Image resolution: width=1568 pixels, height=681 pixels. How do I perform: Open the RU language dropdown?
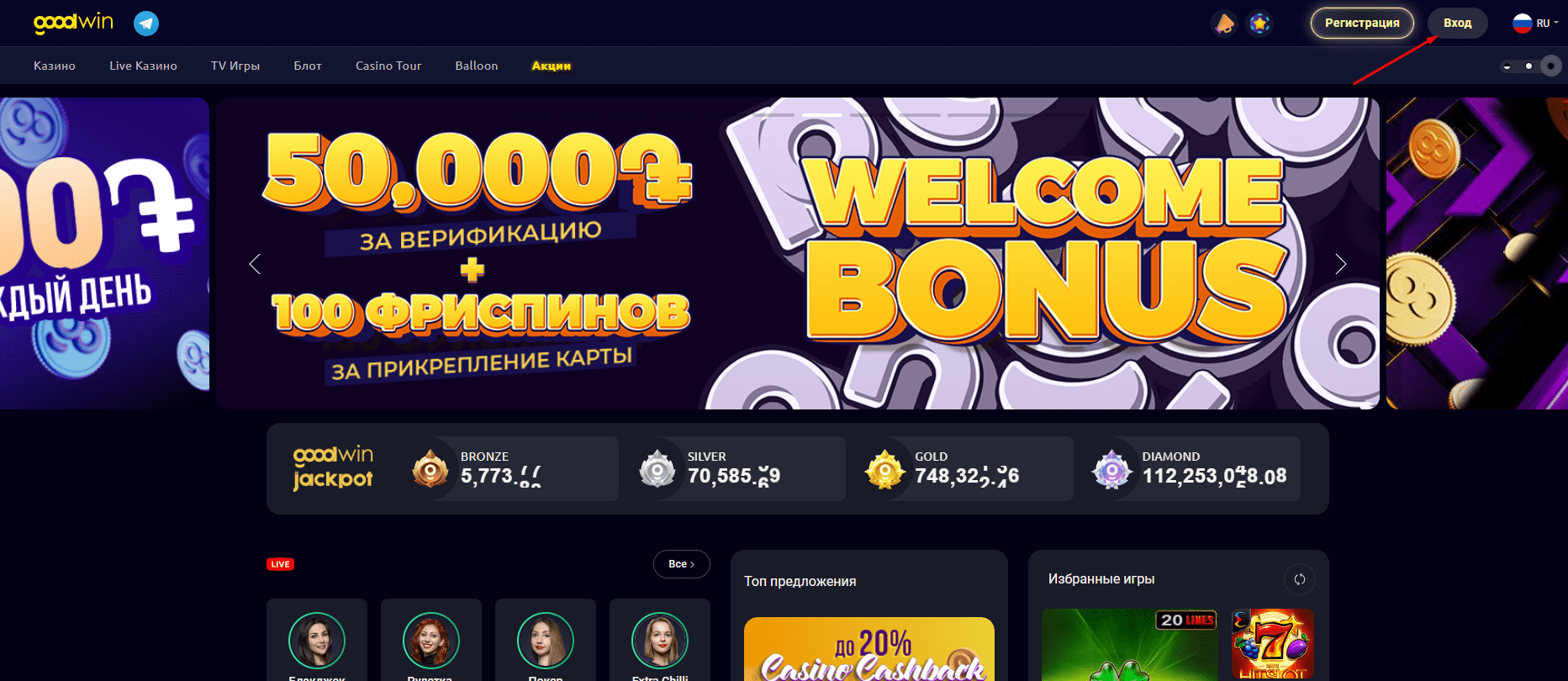(x=1536, y=23)
